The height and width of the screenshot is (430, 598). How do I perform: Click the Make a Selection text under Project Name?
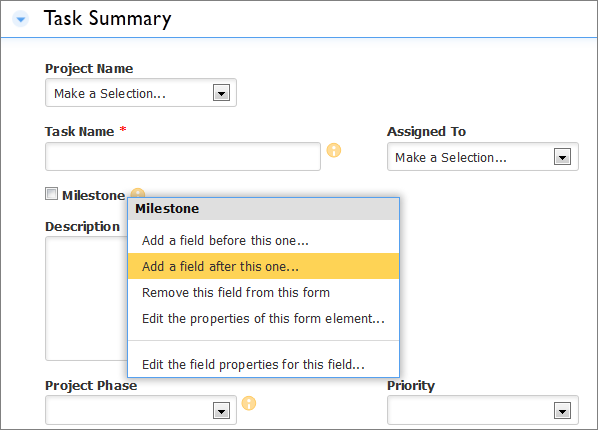point(110,93)
